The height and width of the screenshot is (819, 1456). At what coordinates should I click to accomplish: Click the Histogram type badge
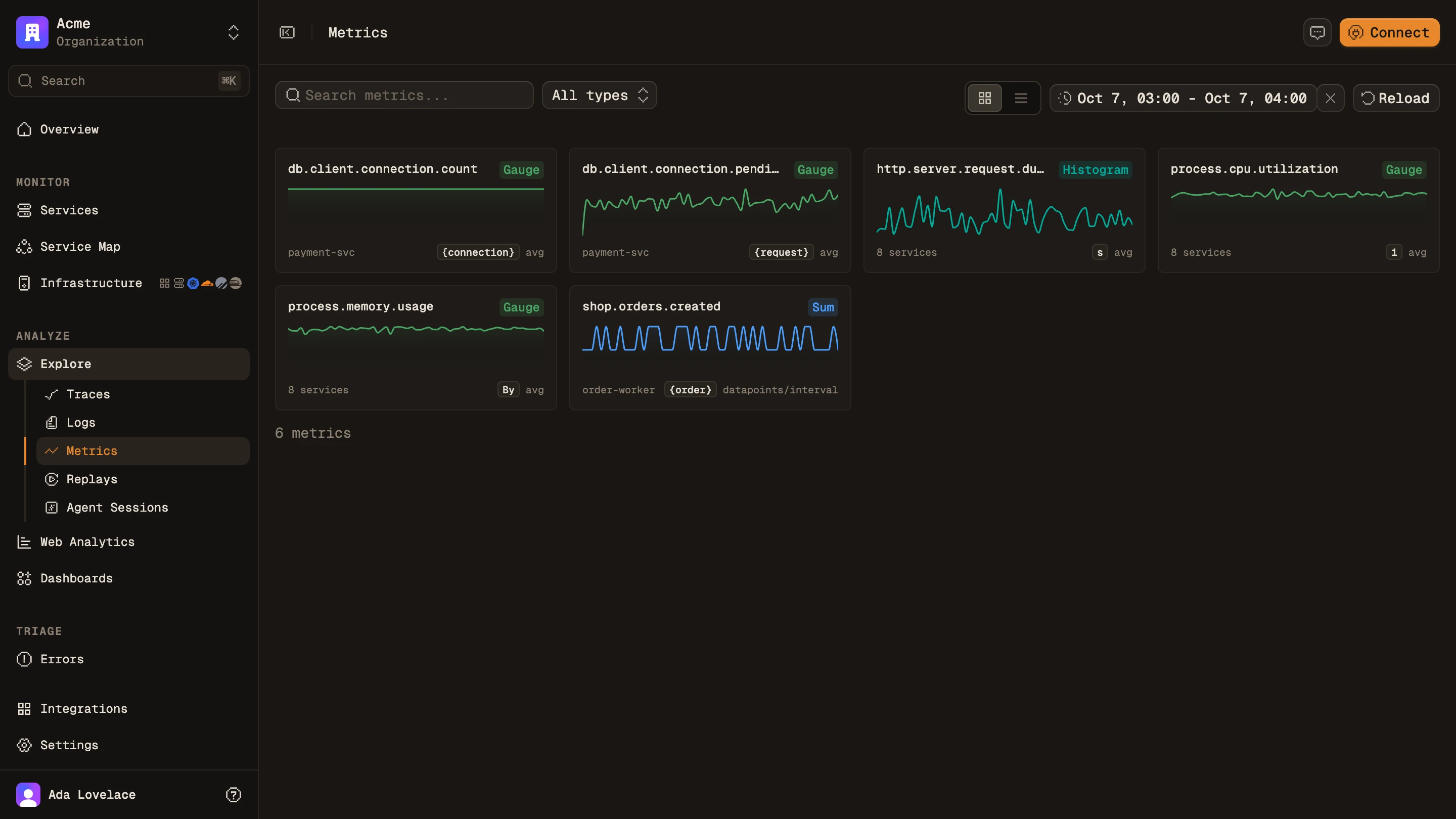[x=1095, y=169]
